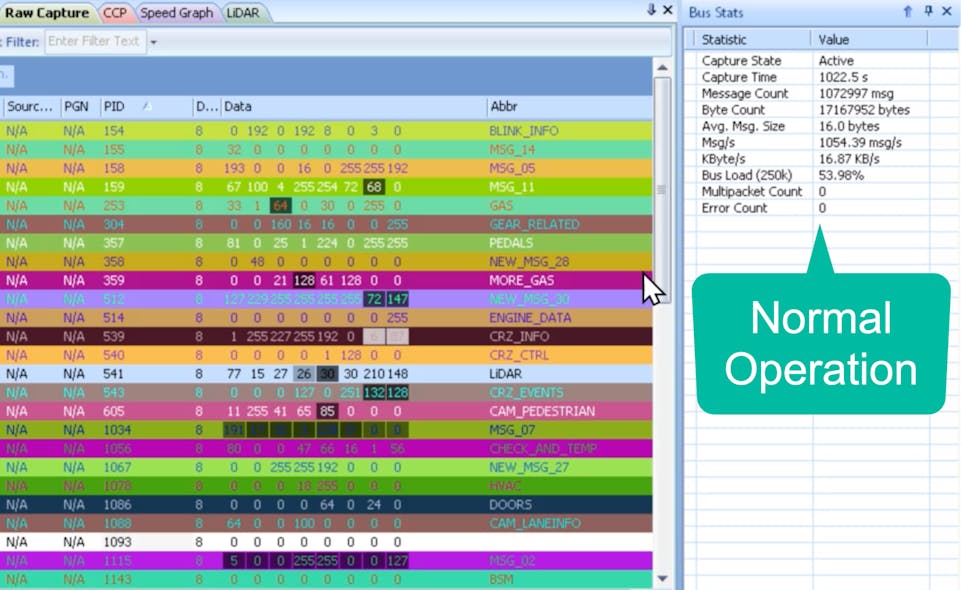Select the MSG_14 row
961x590 pixels.
tap(326, 149)
